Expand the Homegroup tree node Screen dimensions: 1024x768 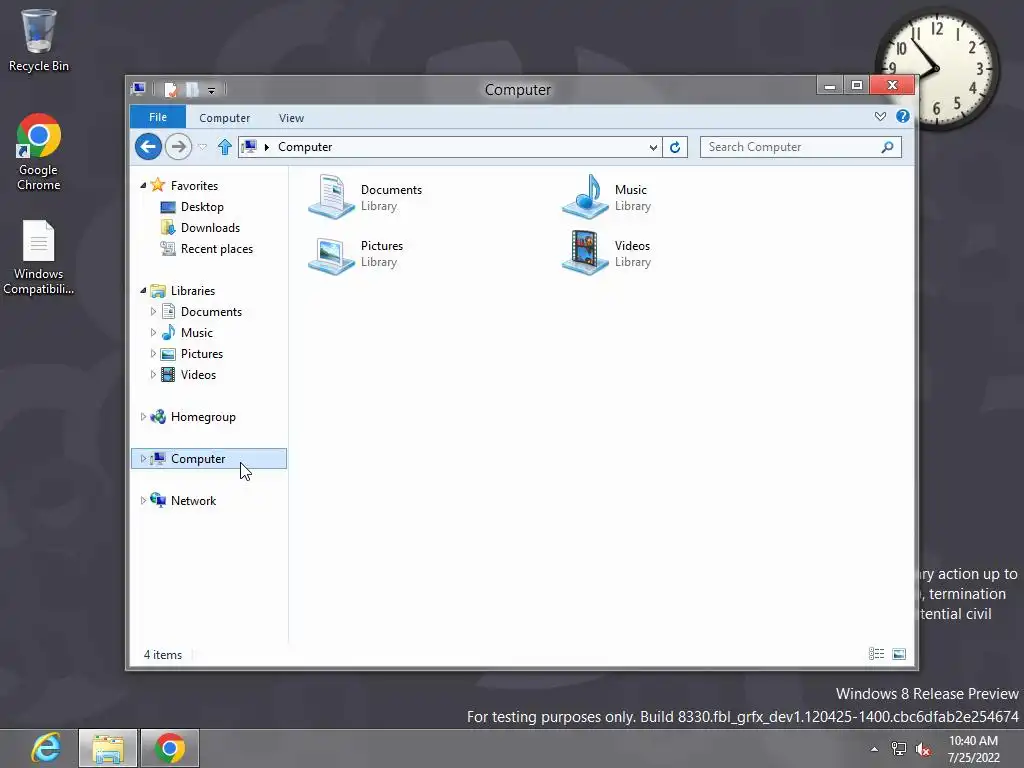click(143, 417)
